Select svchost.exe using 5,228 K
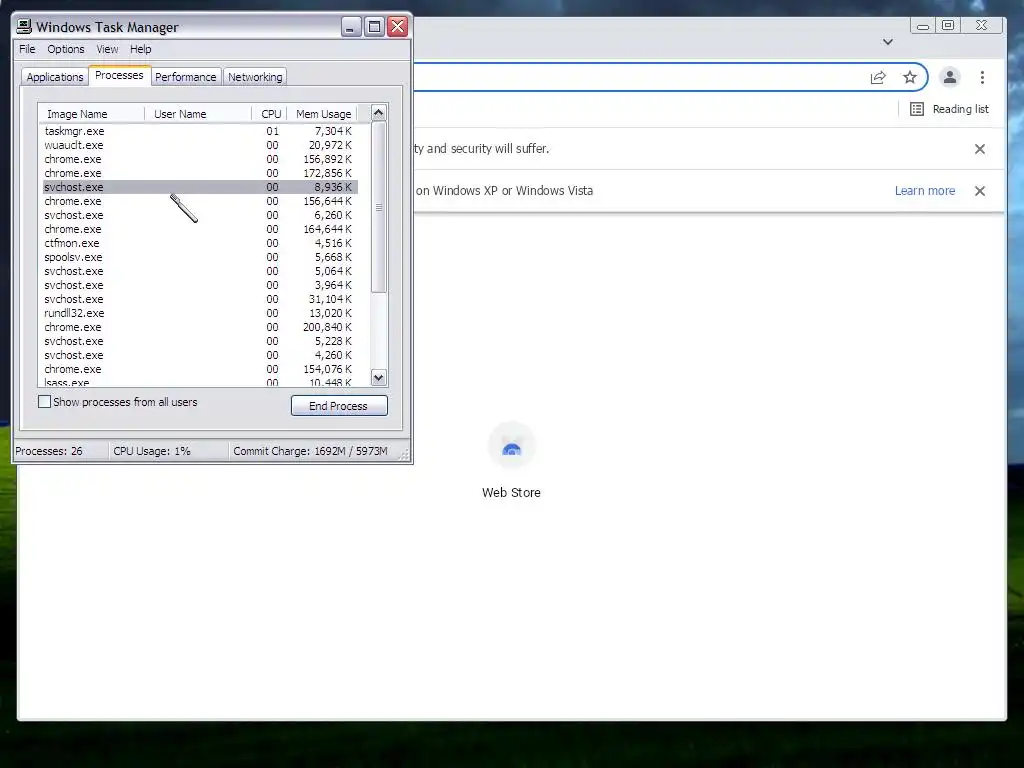Image resolution: width=1024 pixels, height=768 pixels. point(200,342)
